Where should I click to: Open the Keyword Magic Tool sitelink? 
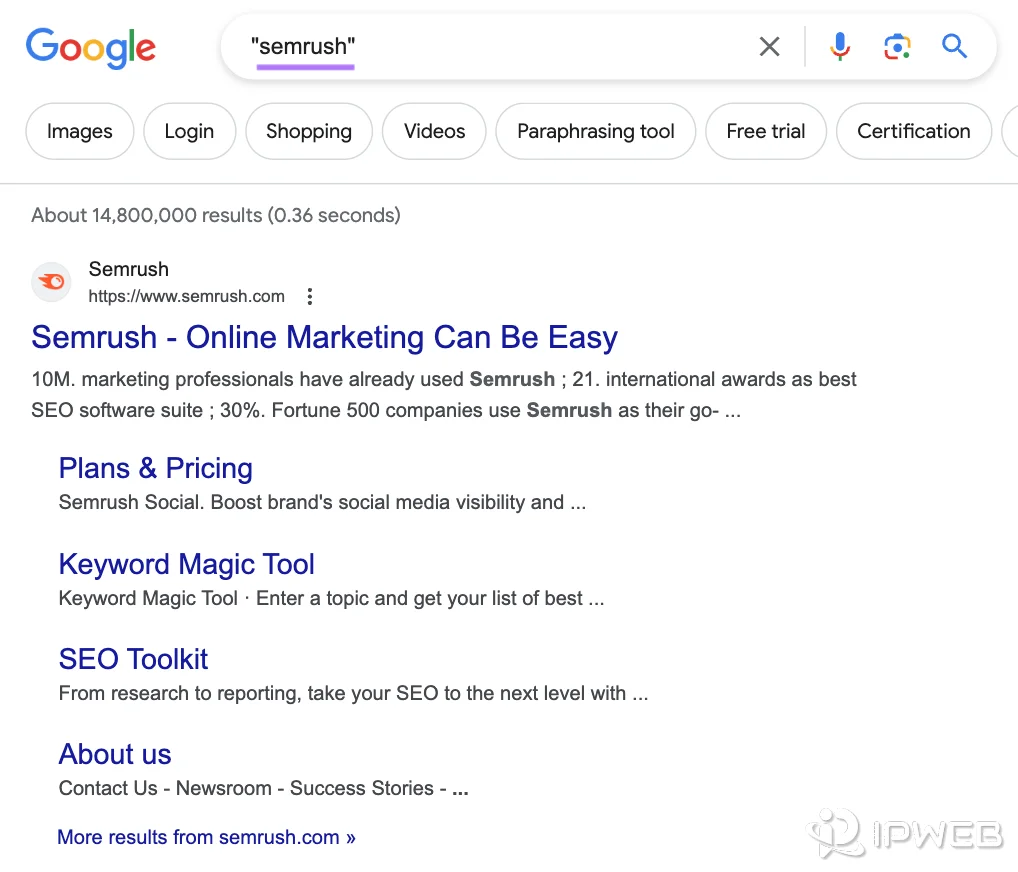187,564
